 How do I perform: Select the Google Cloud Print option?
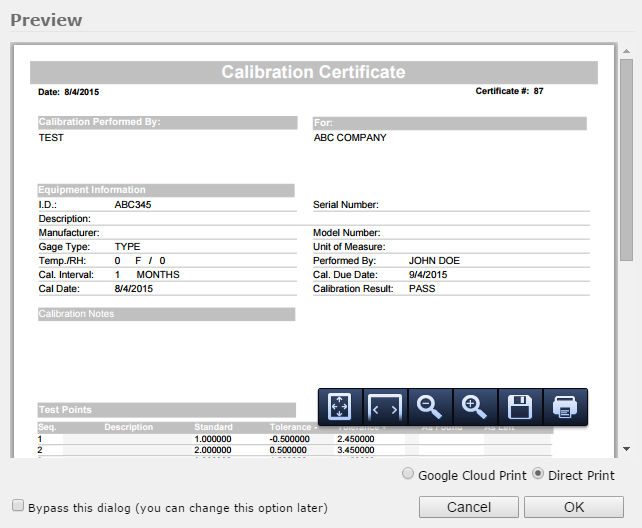click(407, 475)
